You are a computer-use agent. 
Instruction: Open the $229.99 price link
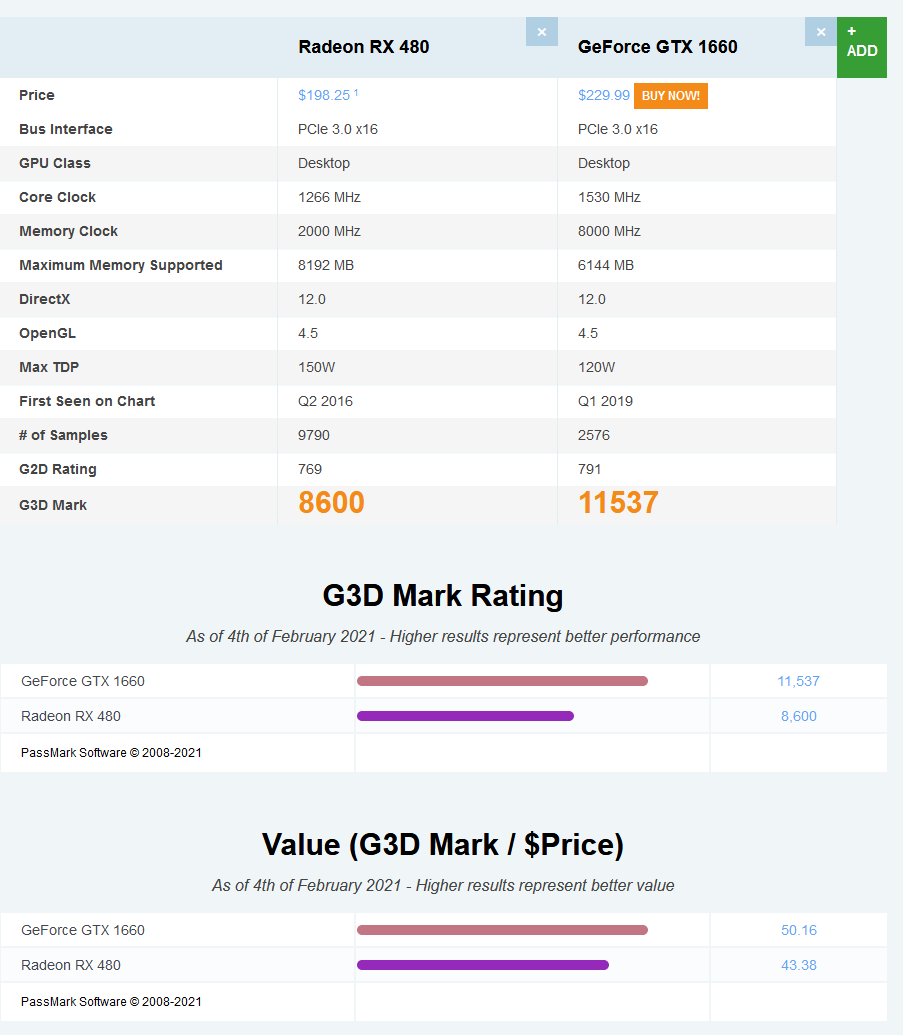click(x=603, y=95)
